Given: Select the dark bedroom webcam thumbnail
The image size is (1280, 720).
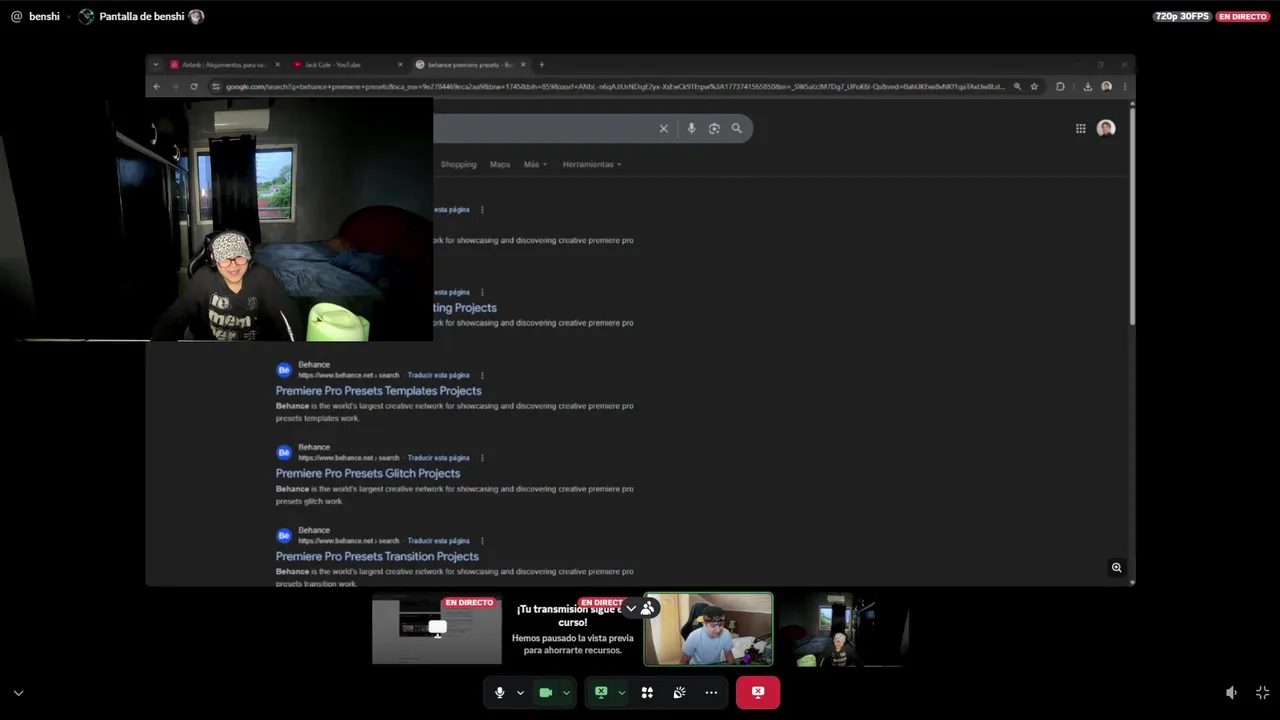Looking at the screenshot, I should point(843,629).
